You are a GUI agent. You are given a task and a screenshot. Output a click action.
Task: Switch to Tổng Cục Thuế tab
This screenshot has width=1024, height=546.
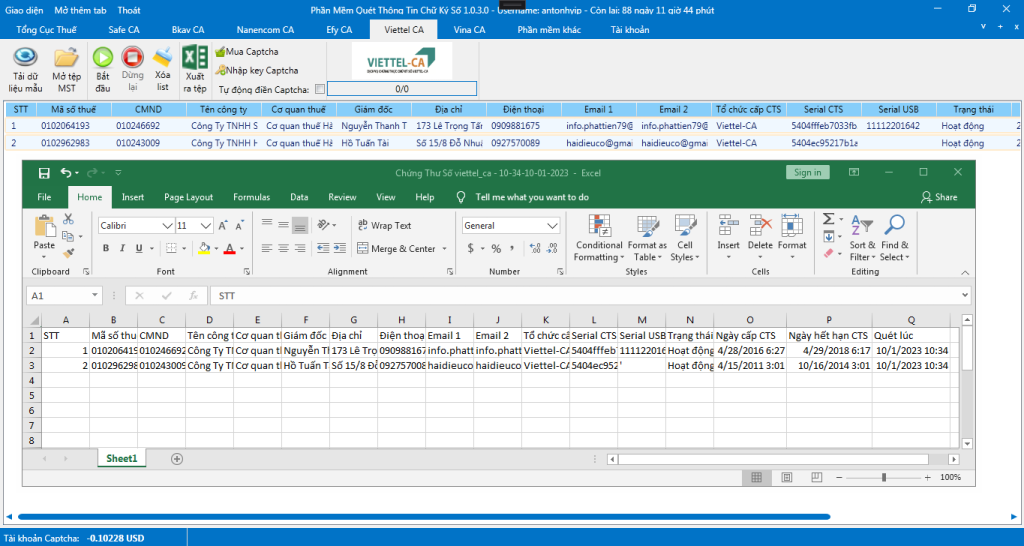[x=46, y=30]
